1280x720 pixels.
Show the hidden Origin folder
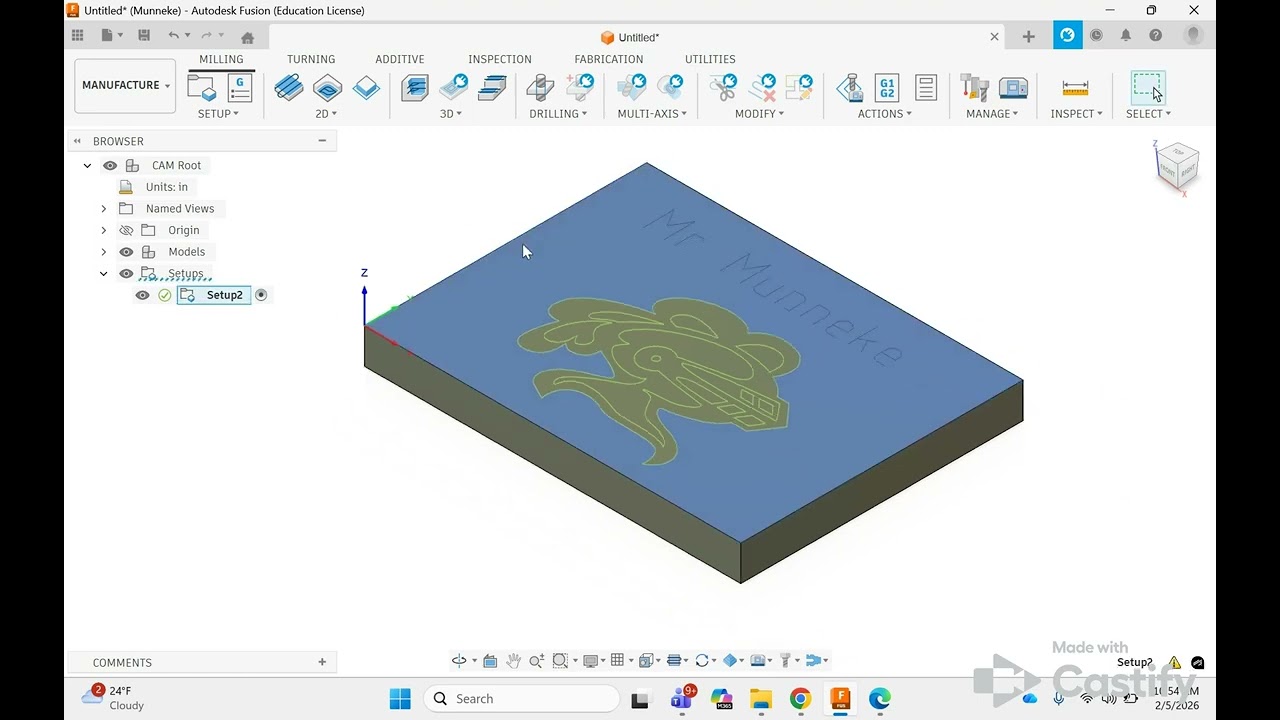(x=126, y=230)
